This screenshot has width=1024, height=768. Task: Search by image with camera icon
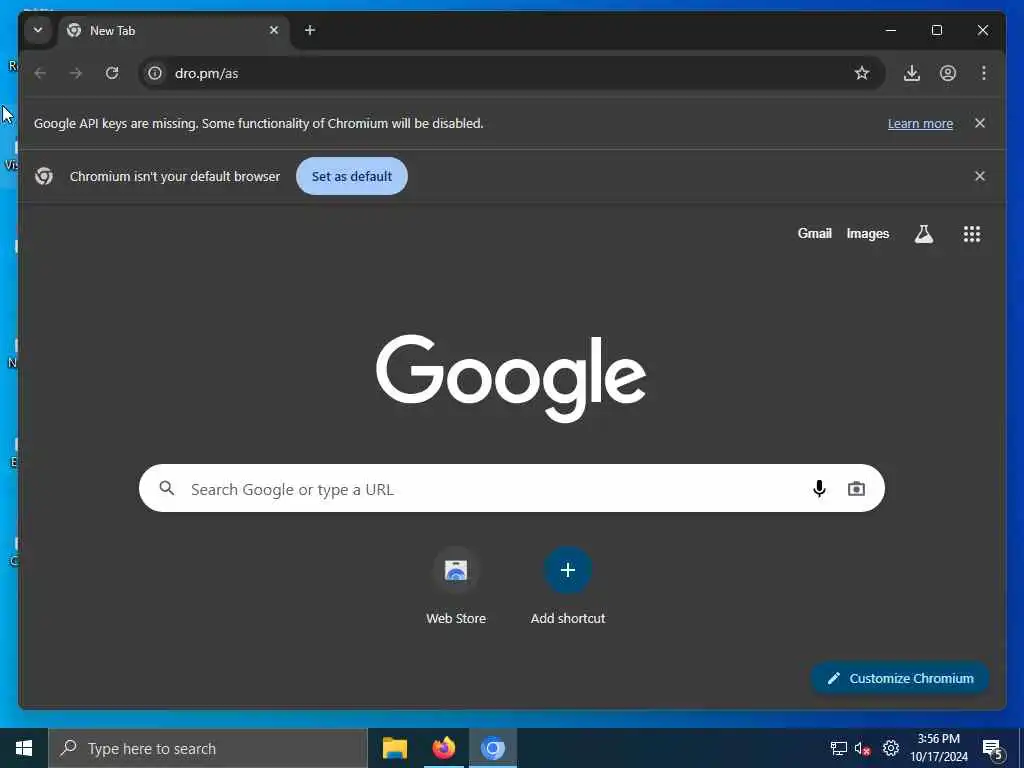(856, 488)
